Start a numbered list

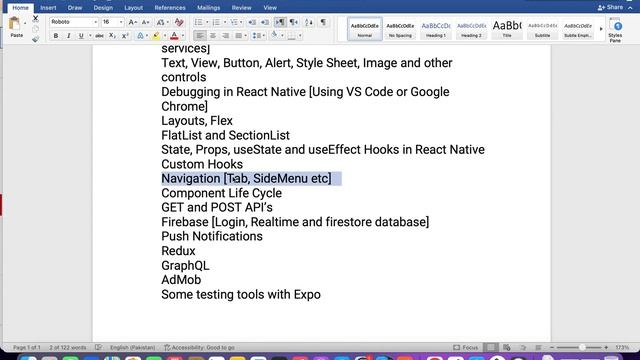click(x=216, y=22)
